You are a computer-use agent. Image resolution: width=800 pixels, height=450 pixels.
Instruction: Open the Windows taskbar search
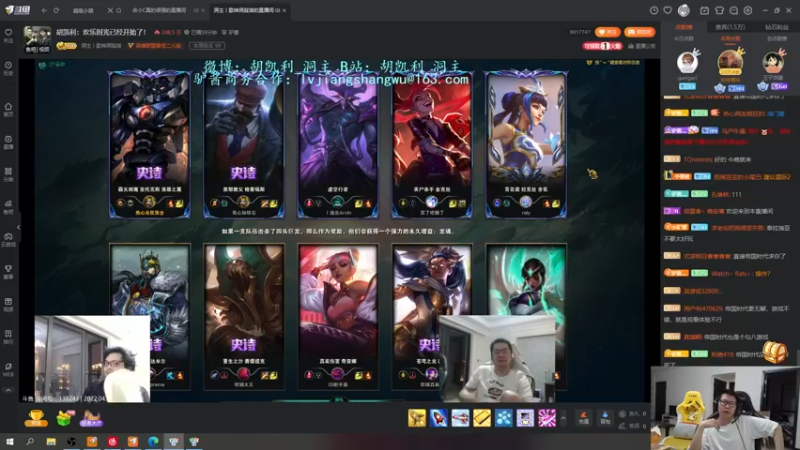tap(30, 441)
